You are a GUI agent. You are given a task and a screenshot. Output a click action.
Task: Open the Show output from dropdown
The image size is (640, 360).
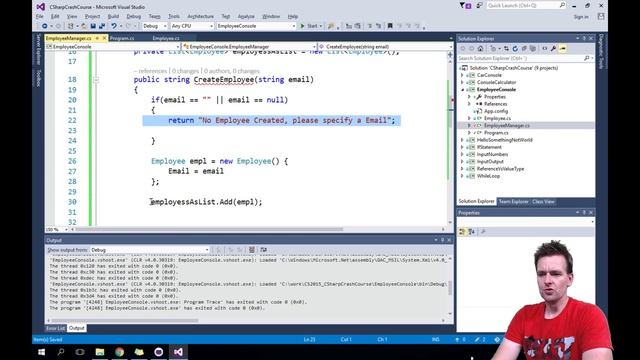(x=207, y=250)
